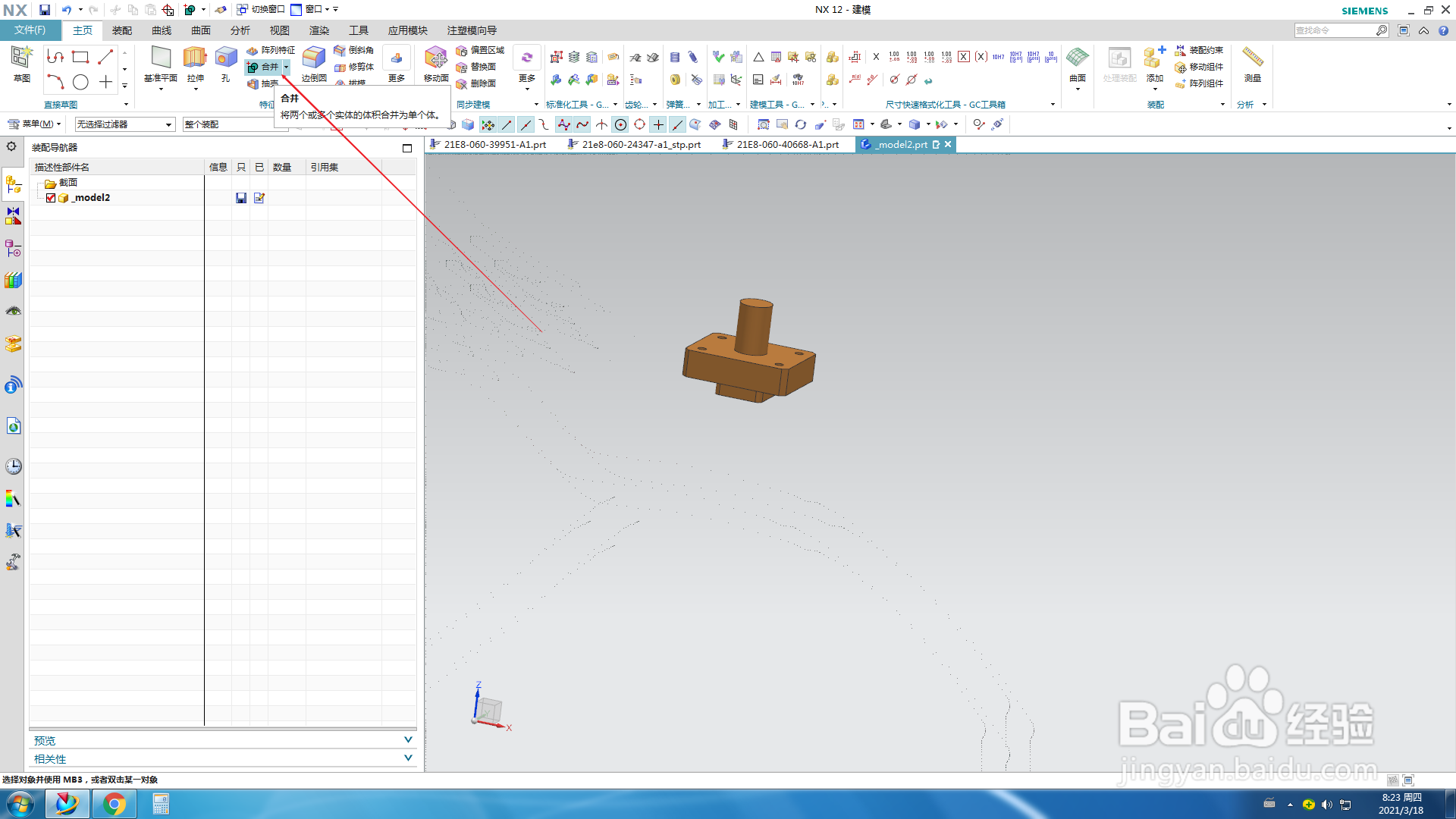Expand the 预览 preview panel
Image resolution: width=1456 pixels, height=819 pixels.
pos(408,740)
